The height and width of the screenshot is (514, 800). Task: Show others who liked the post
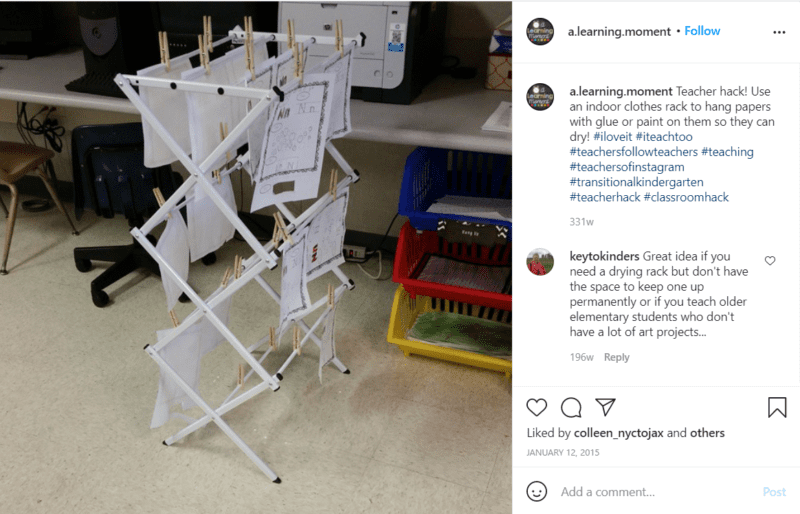tap(707, 433)
